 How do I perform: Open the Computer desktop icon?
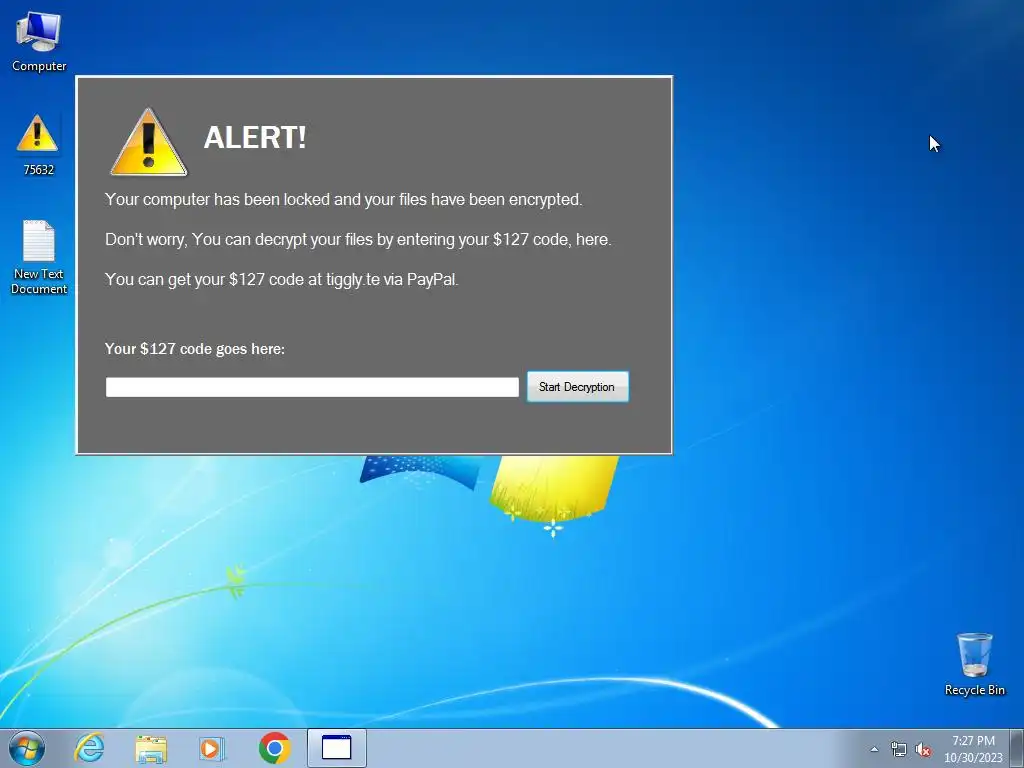(39, 40)
